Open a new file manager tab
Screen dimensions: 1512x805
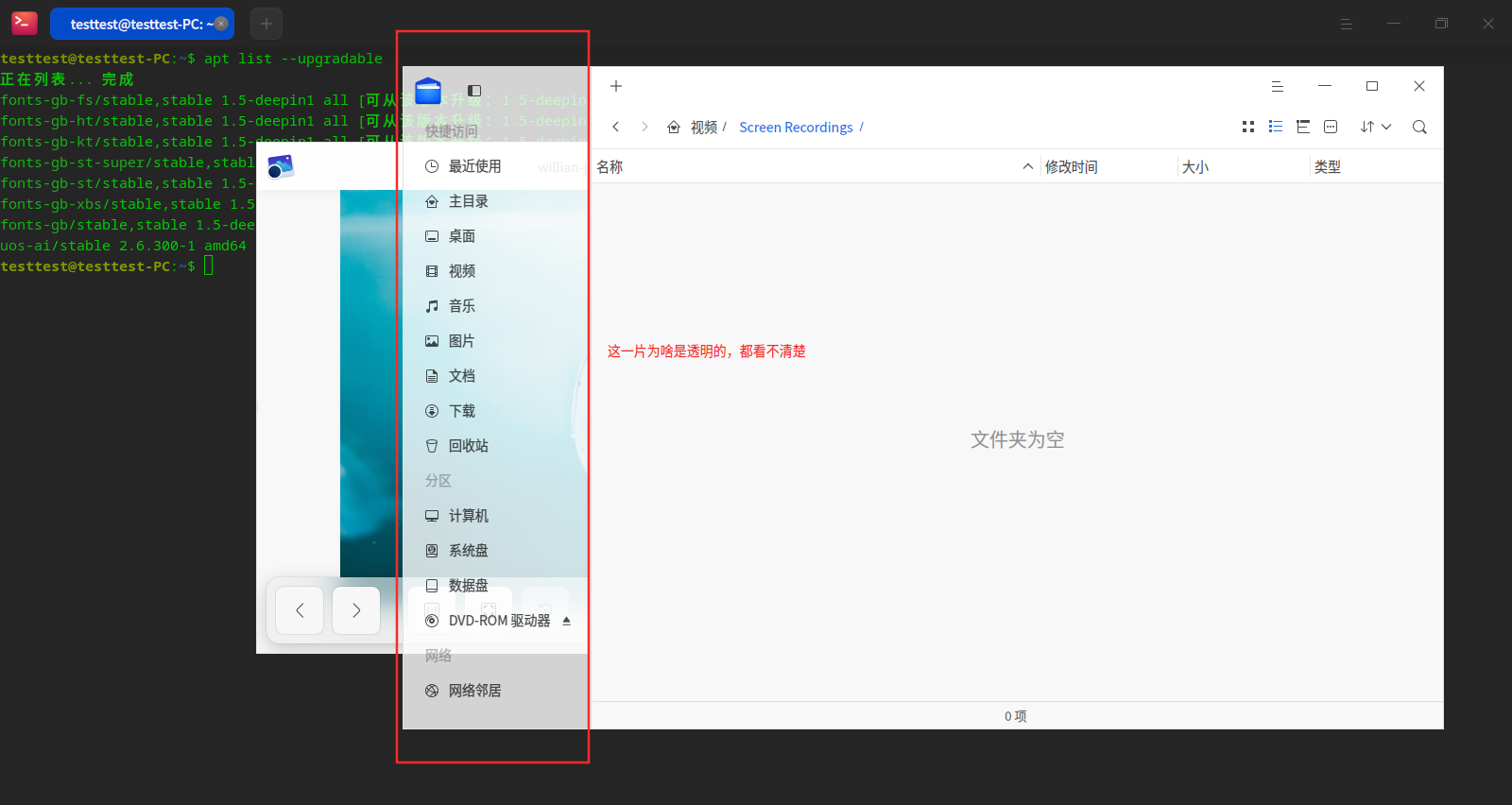point(616,86)
